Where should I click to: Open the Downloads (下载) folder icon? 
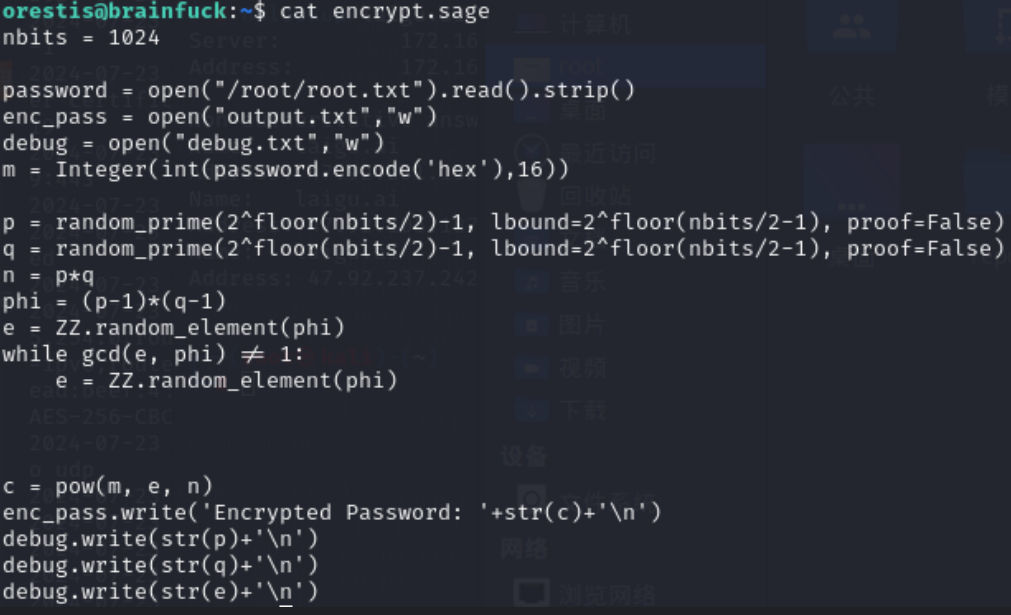point(533,410)
